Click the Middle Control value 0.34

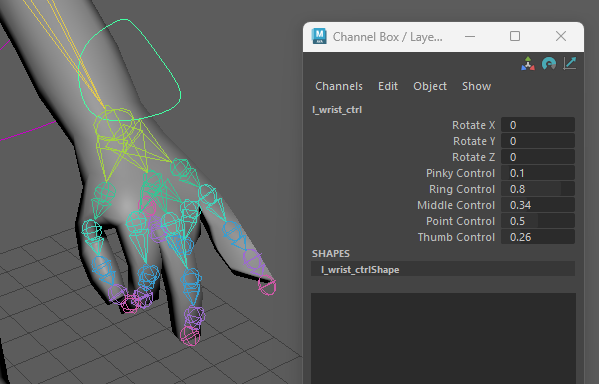click(538, 206)
